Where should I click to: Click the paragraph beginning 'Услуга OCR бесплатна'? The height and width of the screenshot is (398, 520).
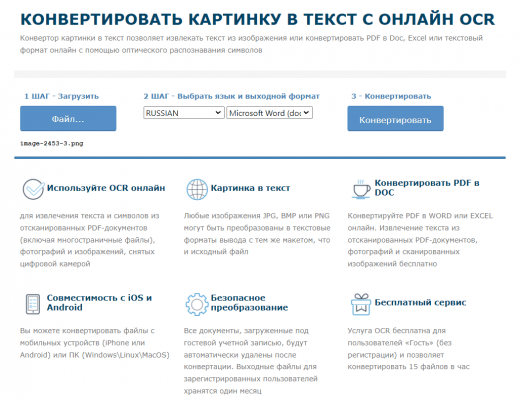click(x=409, y=349)
